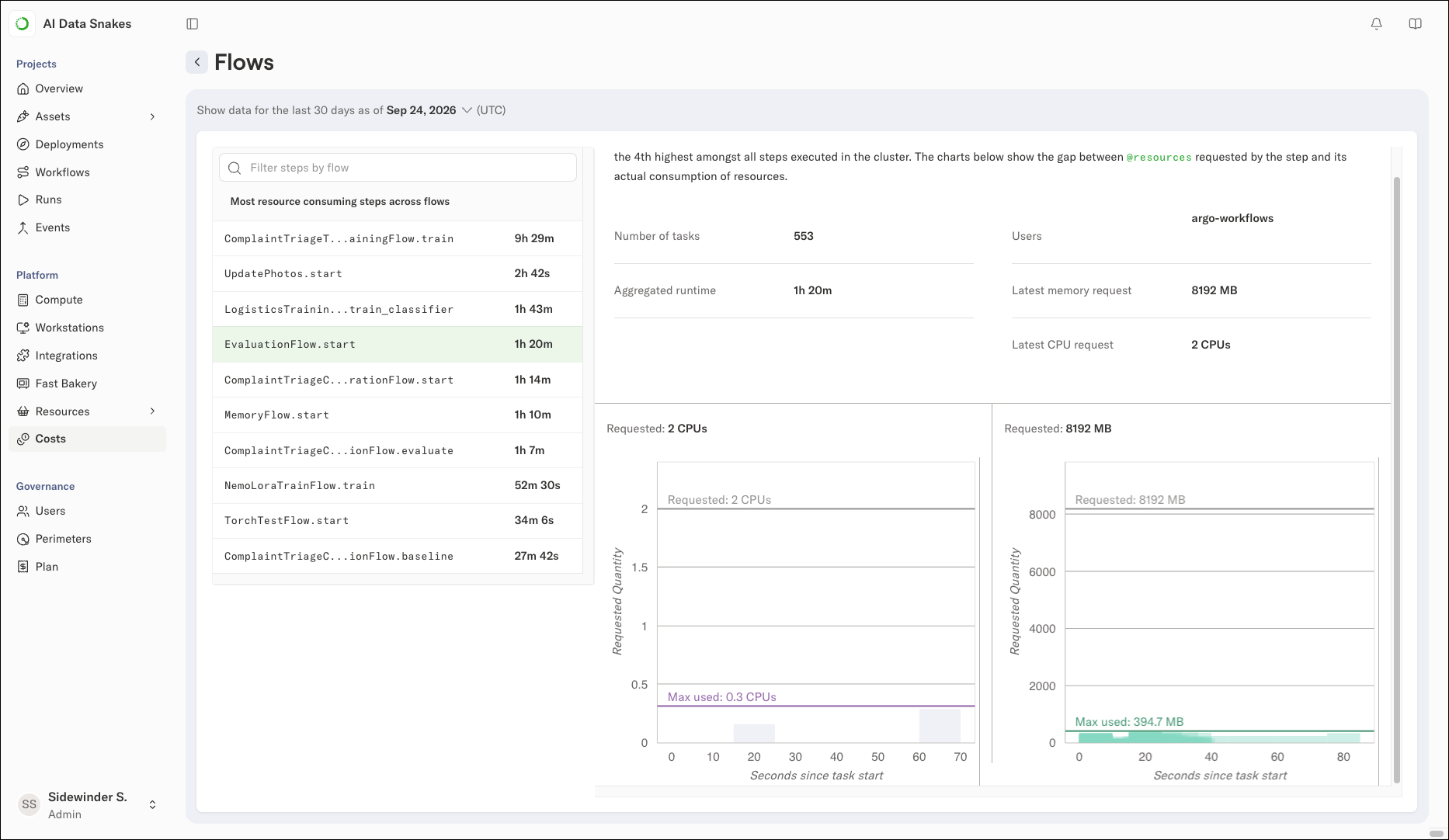Click the Perimeters globe icon
Viewport: 1449px width, 840px height.
23,539
